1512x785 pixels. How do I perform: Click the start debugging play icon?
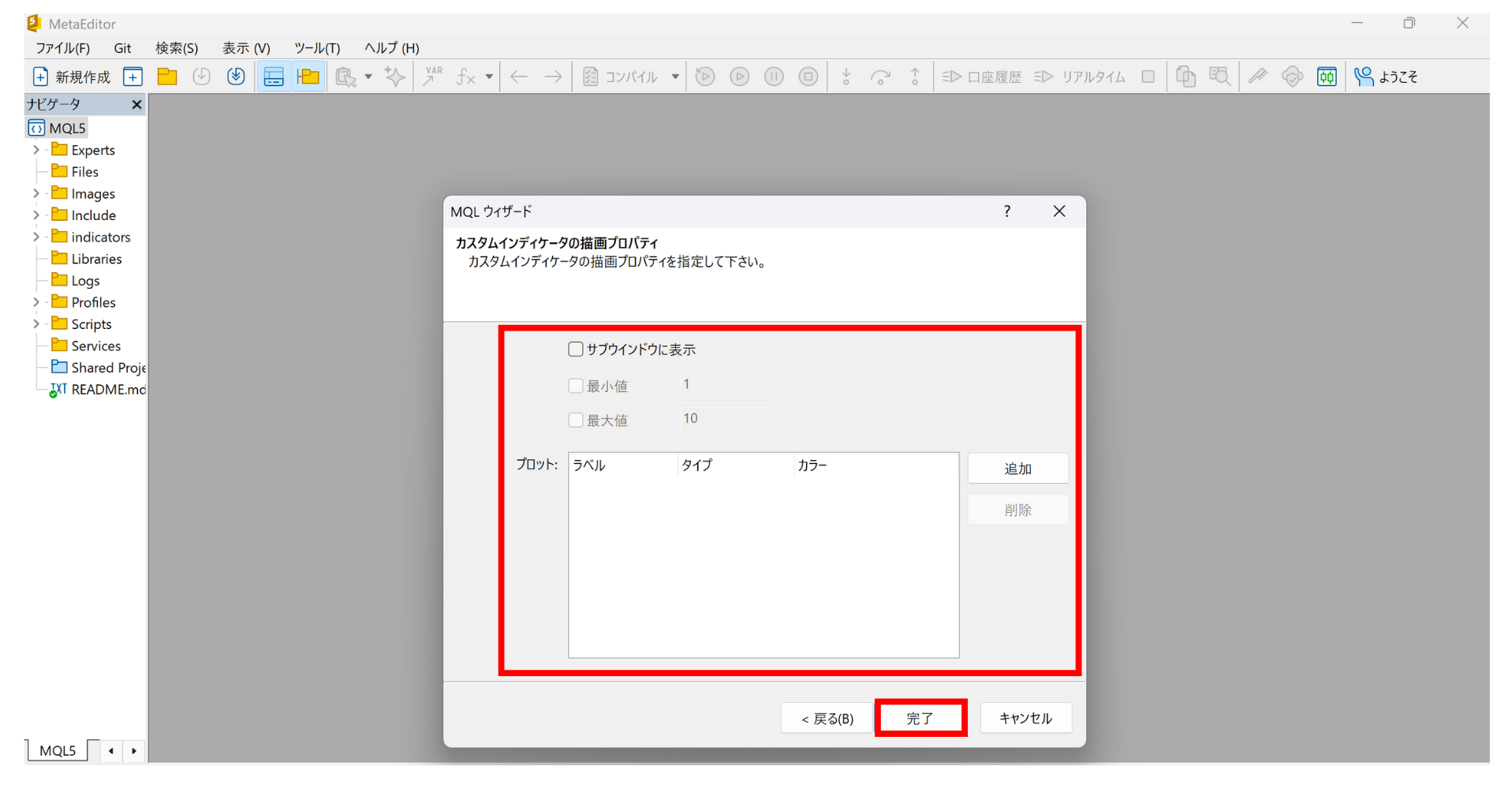pos(739,77)
